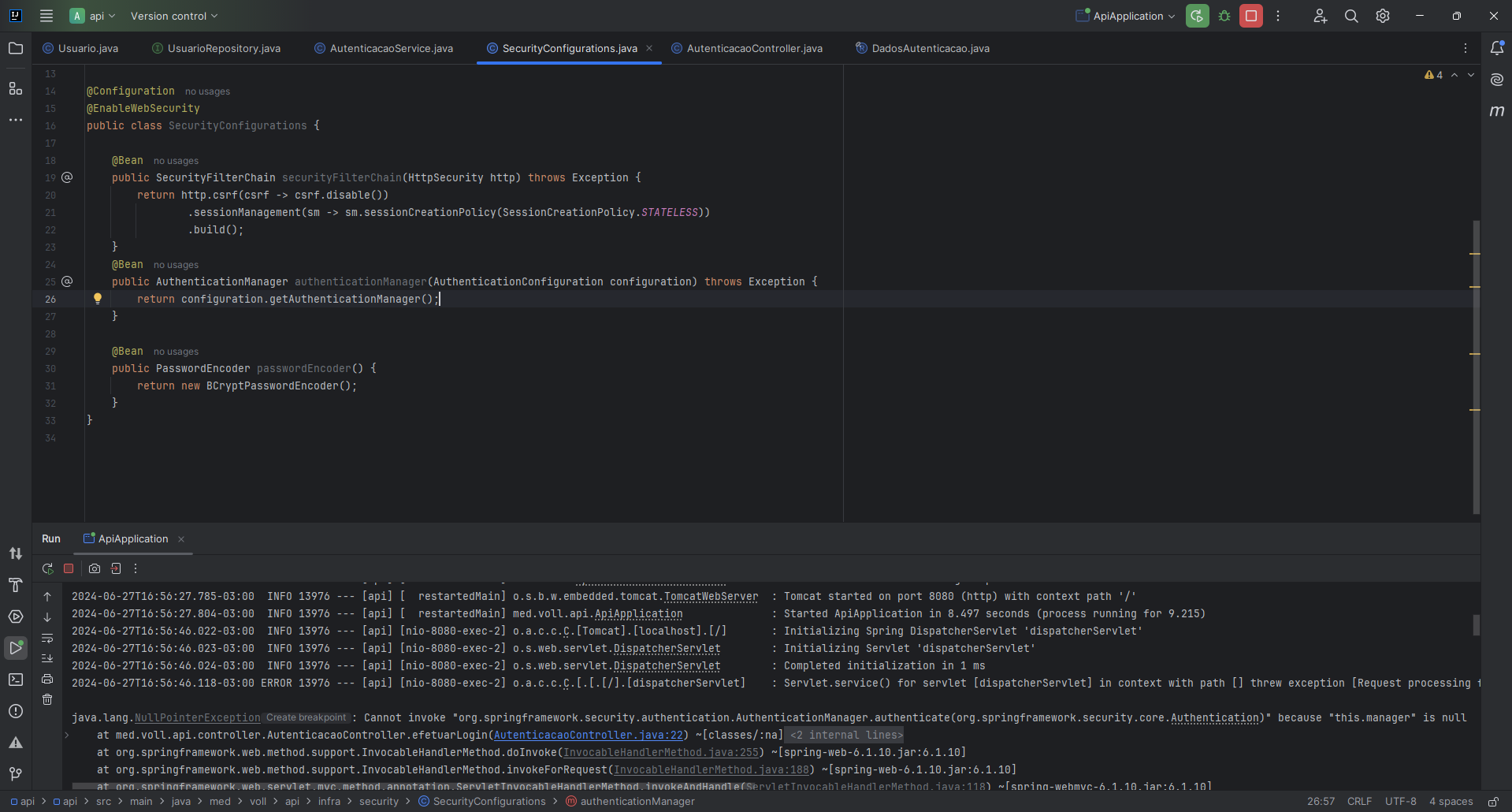Viewport: 1512px width, 812px height.
Task: Open AutenticacaoController.java:22 stack trace link
Action: (x=589, y=735)
